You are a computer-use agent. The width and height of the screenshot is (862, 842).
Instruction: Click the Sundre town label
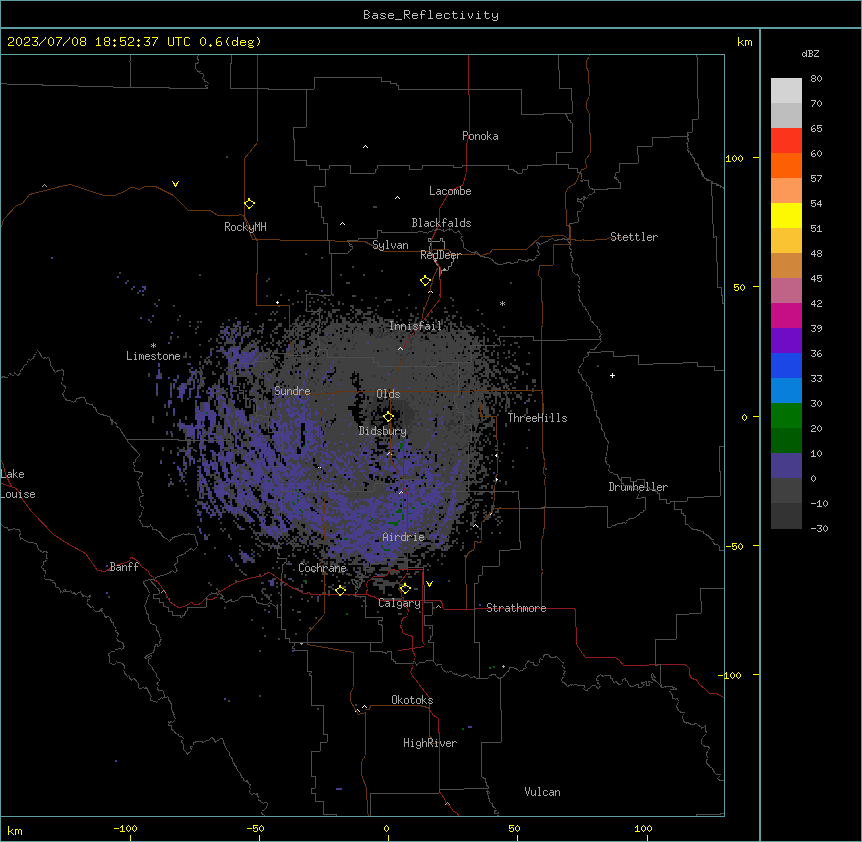pyautogui.click(x=292, y=391)
